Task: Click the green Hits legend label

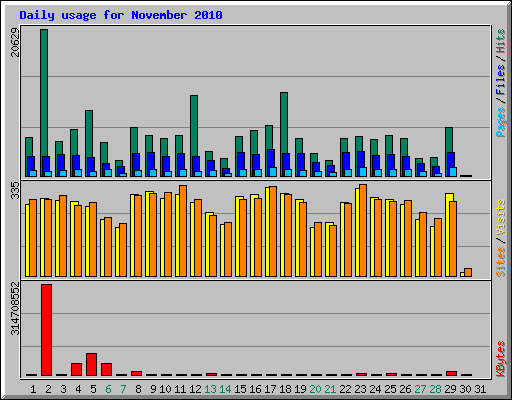Action: point(500,41)
